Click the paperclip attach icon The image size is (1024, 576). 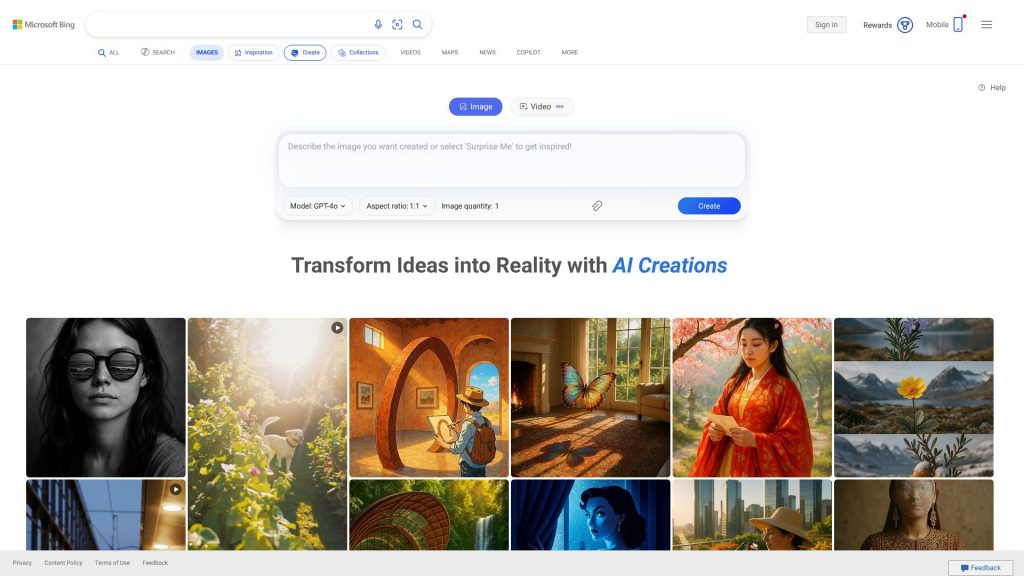click(x=597, y=206)
